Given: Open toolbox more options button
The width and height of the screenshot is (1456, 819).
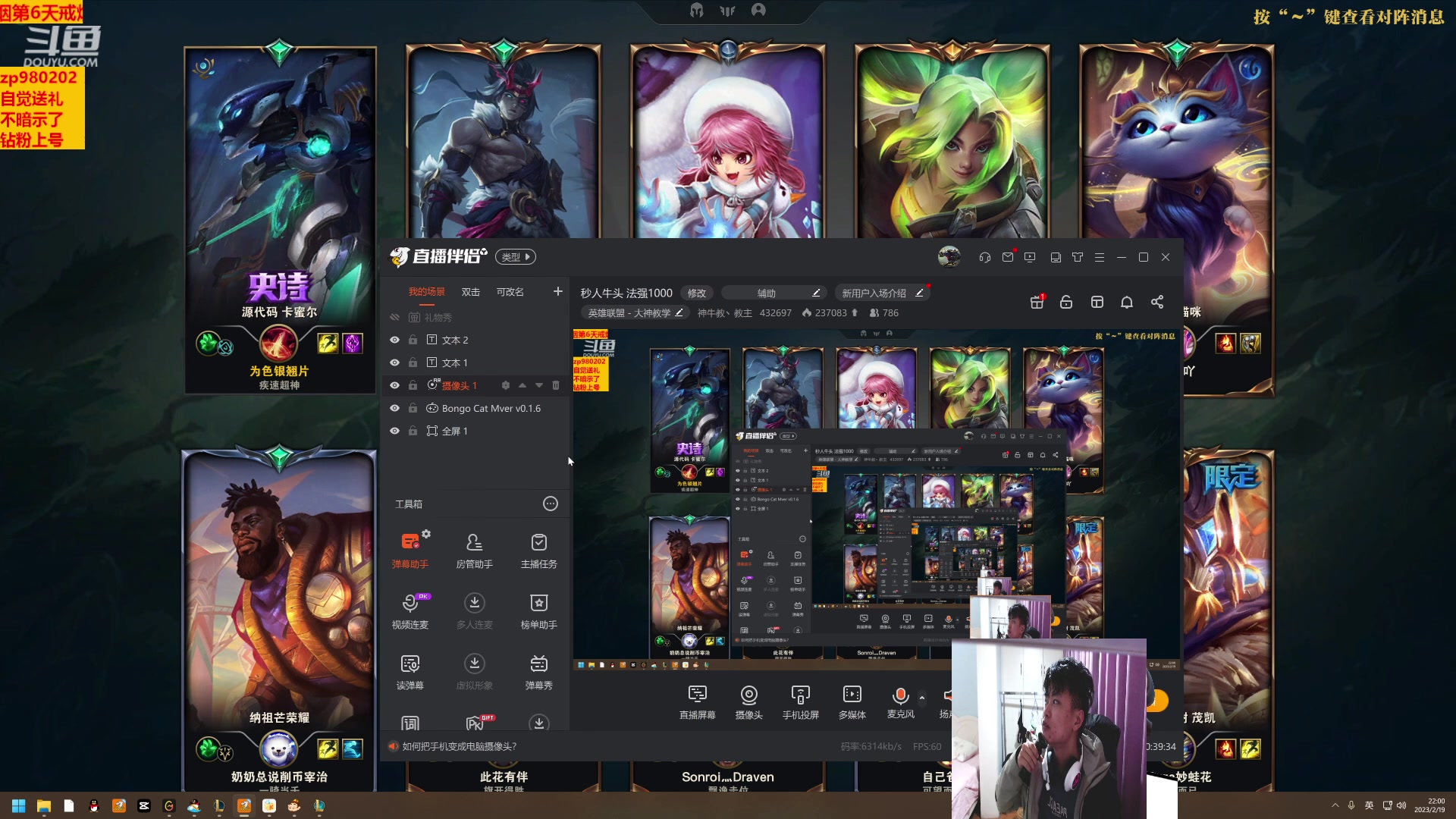Looking at the screenshot, I should (x=551, y=504).
